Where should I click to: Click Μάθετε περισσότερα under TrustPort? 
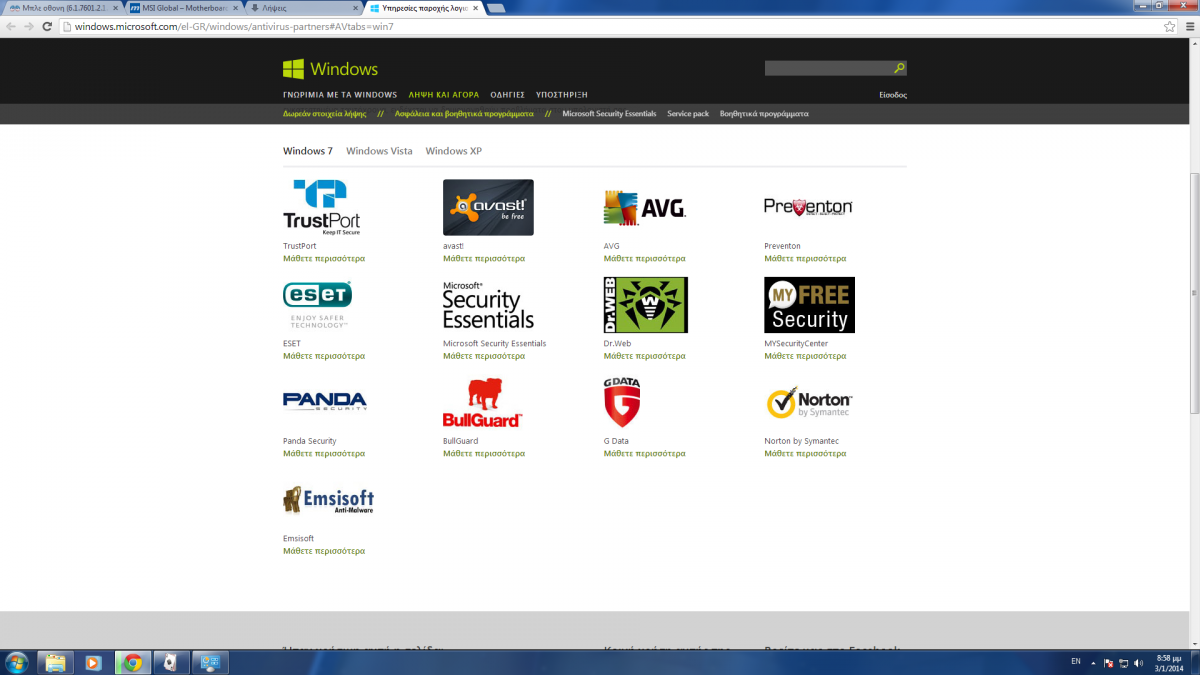point(324,259)
